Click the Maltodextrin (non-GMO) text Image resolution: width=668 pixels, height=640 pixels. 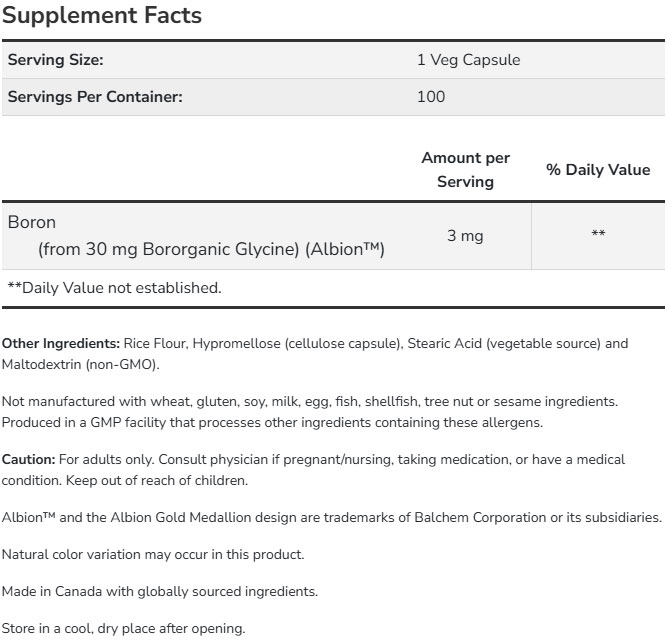[x=80, y=364]
